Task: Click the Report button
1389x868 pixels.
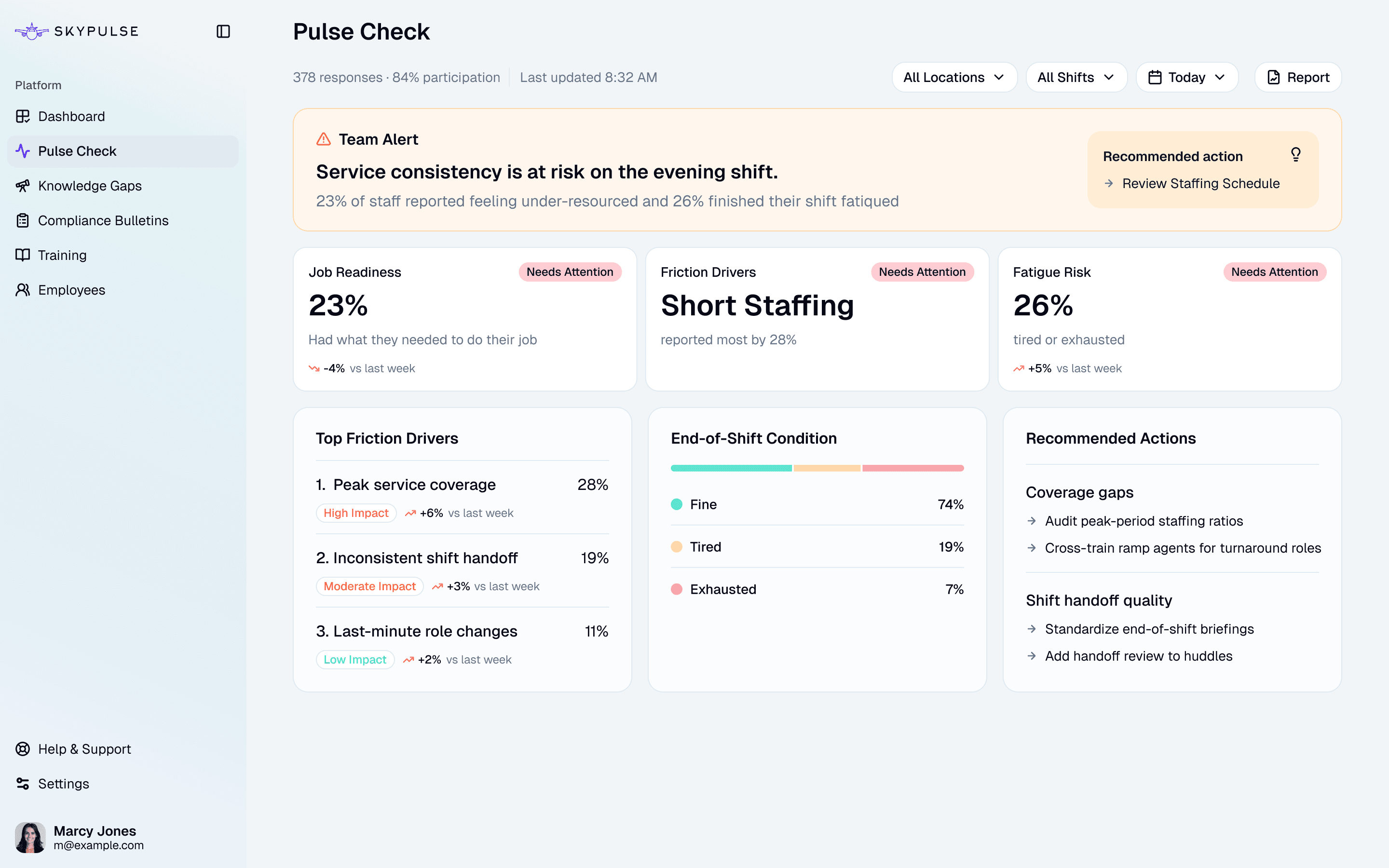Action: [1298, 77]
